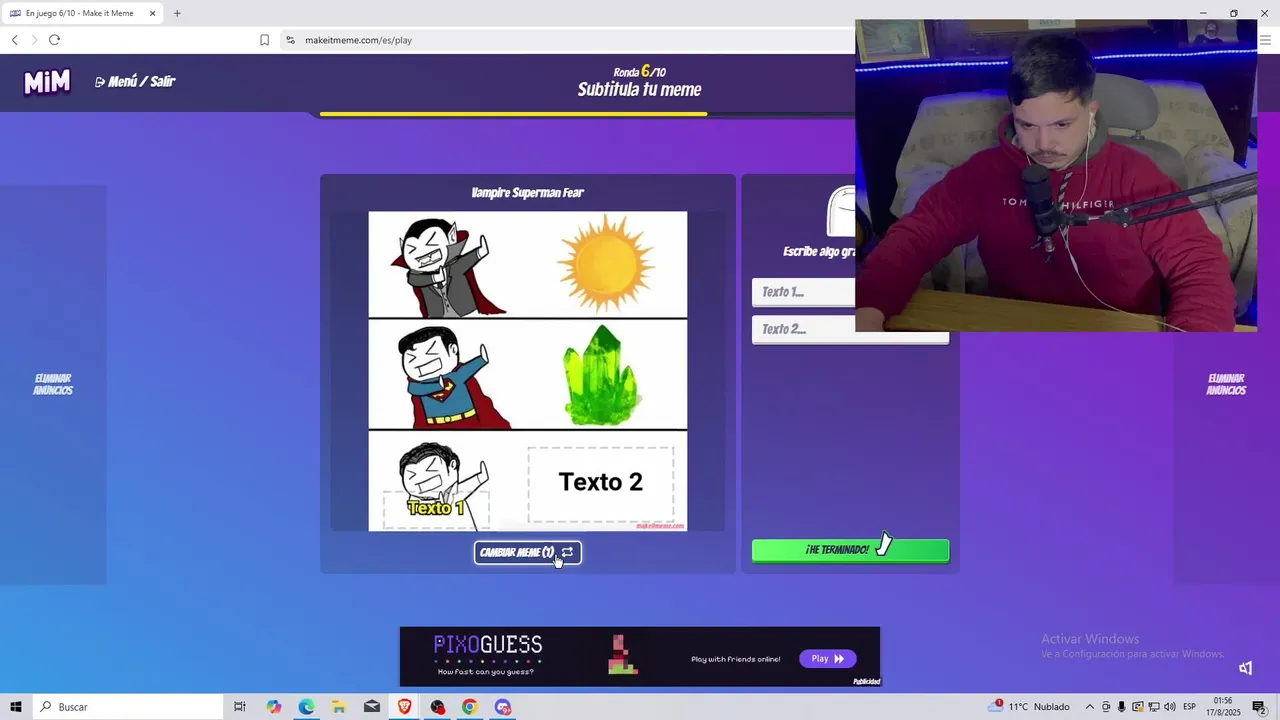Viewport: 1280px width, 720px height.
Task: Click the Buscar taskbar search box
Action: [130, 707]
